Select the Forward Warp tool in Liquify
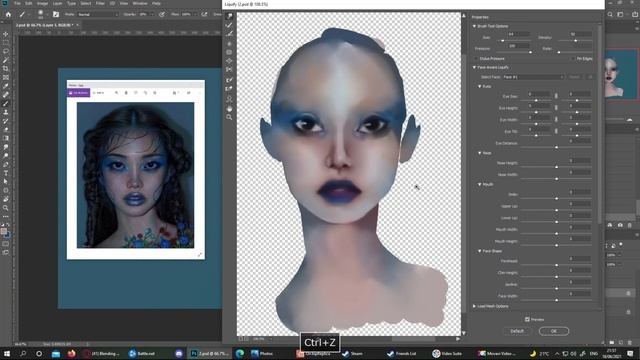The height and width of the screenshot is (360, 640). pos(229,16)
